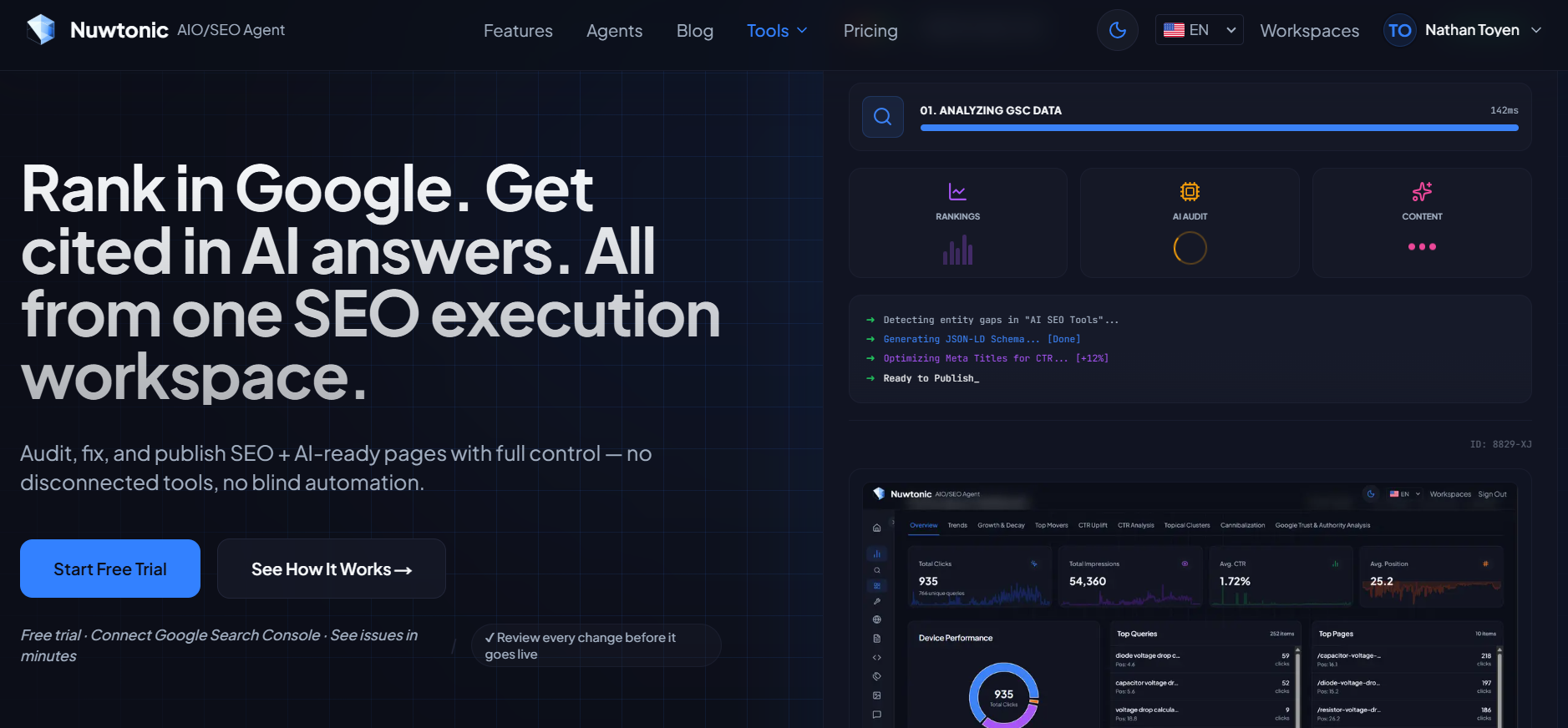
Task: Open the Nathan Toyen account menu chevron
Action: pyautogui.click(x=1536, y=30)
